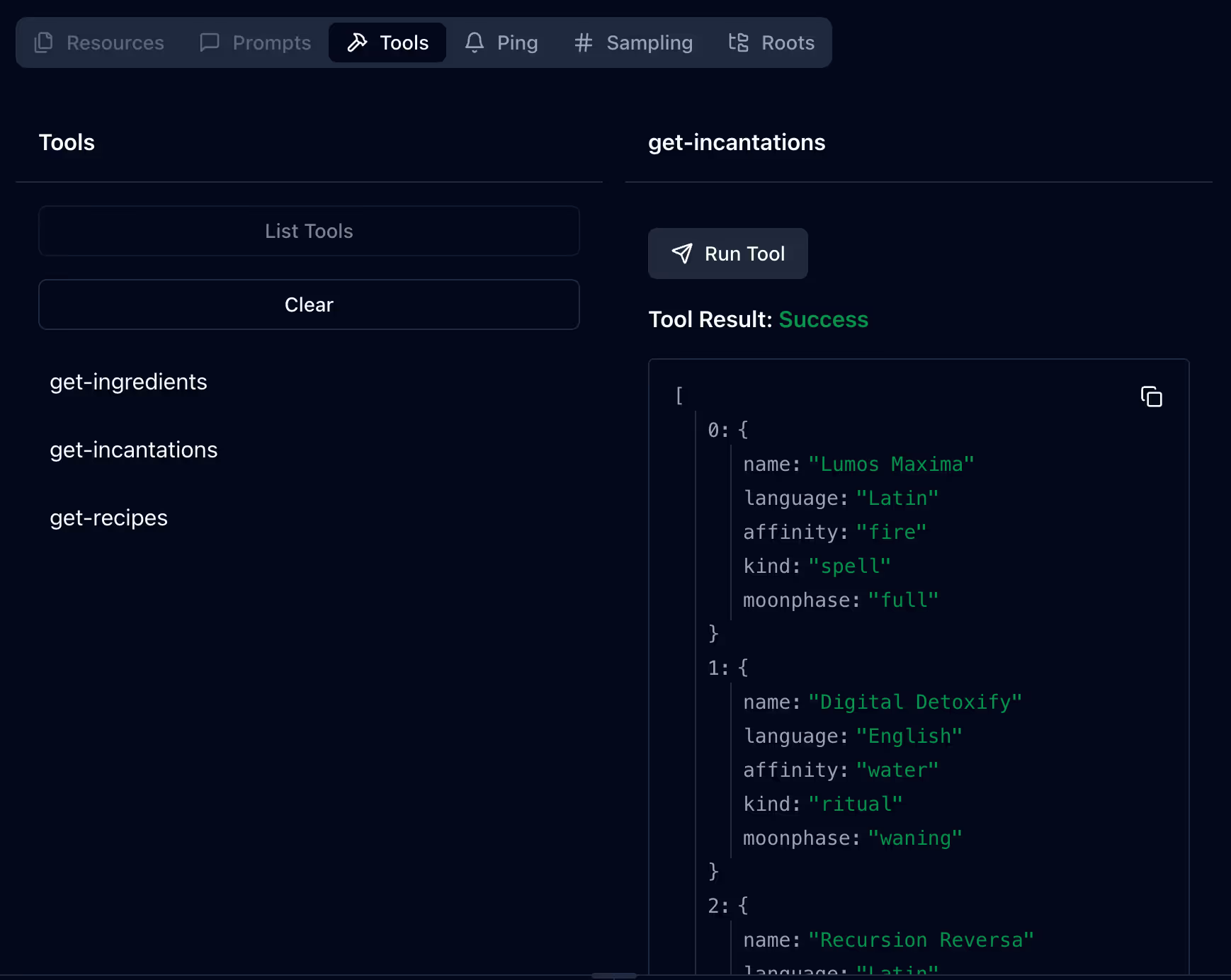The width and height of the screenshot is (1231, 980).
Task: Click the Ping bell icon
Action: pos(473,42)
